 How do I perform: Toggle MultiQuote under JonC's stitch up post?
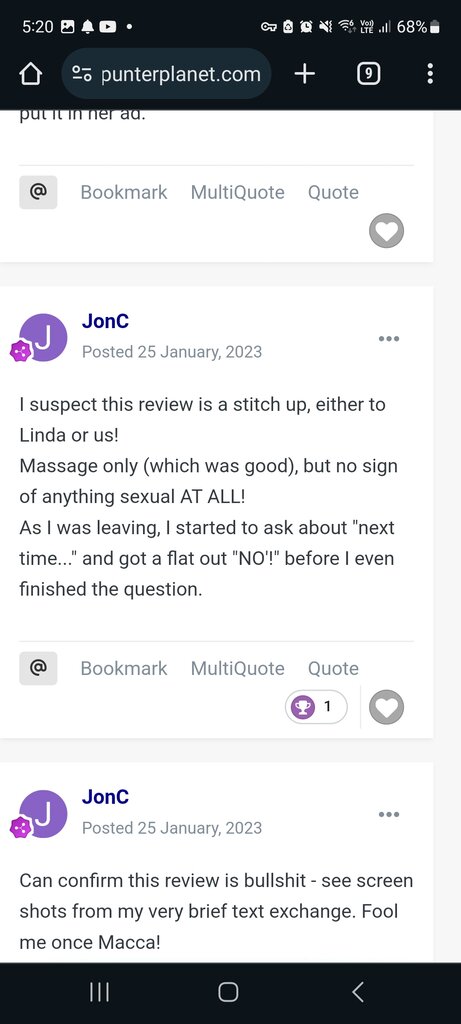(238, 669)
